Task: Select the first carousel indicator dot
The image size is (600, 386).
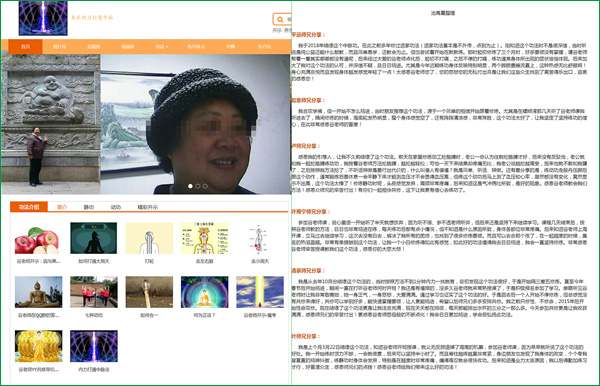Action: click(190, 186)
